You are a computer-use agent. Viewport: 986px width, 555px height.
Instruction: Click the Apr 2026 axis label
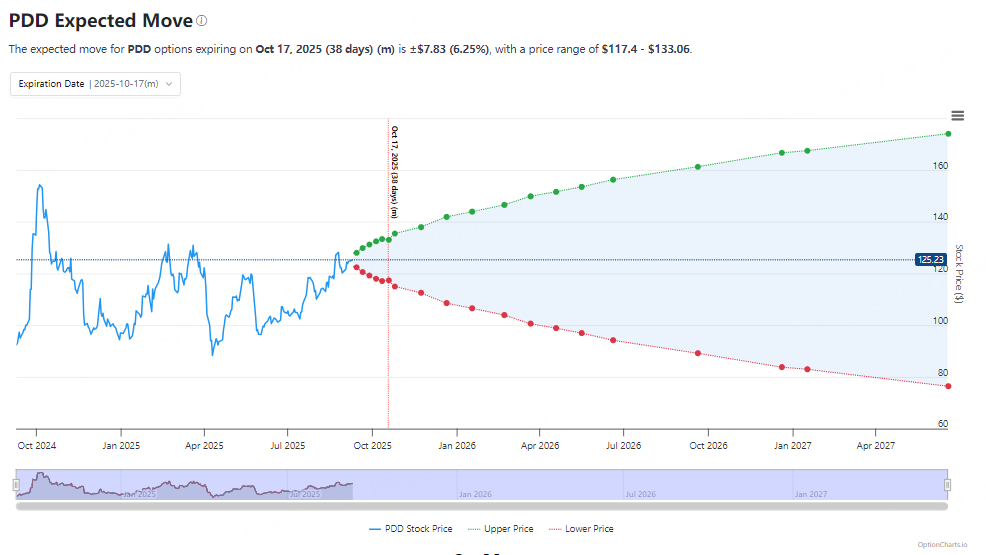pos(540,446)
